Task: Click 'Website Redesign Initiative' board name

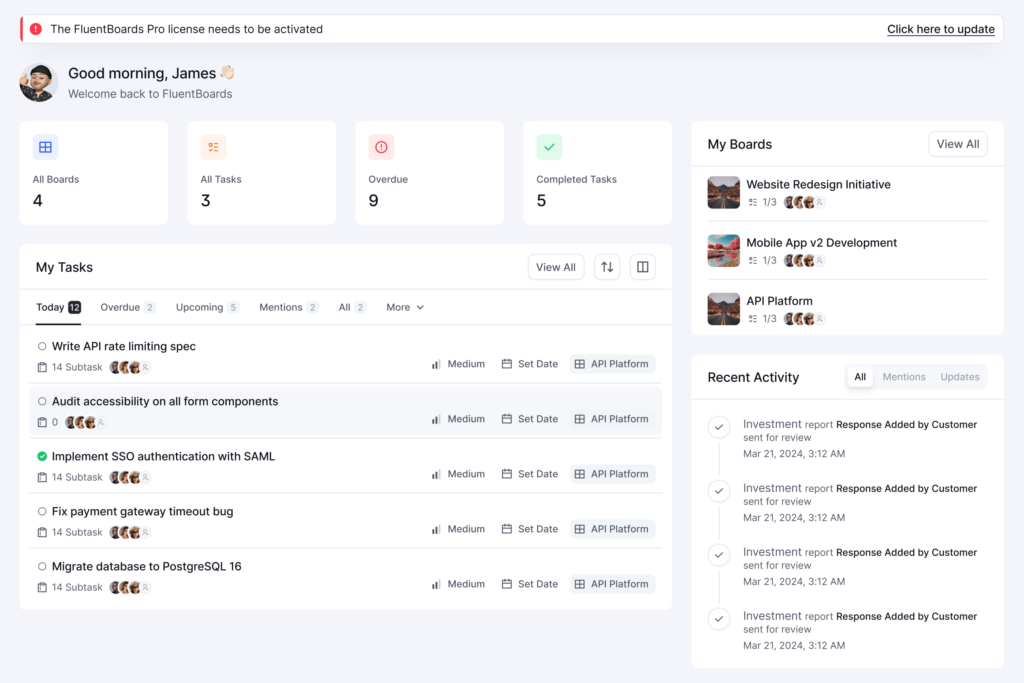Action: (818, 184)
